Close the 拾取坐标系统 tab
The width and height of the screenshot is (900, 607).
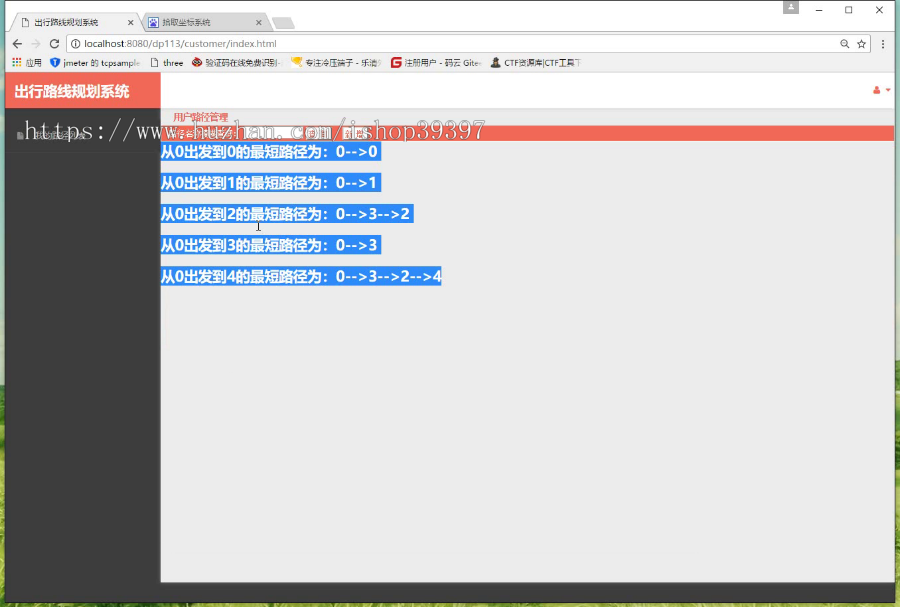click(x=259, y=22)
